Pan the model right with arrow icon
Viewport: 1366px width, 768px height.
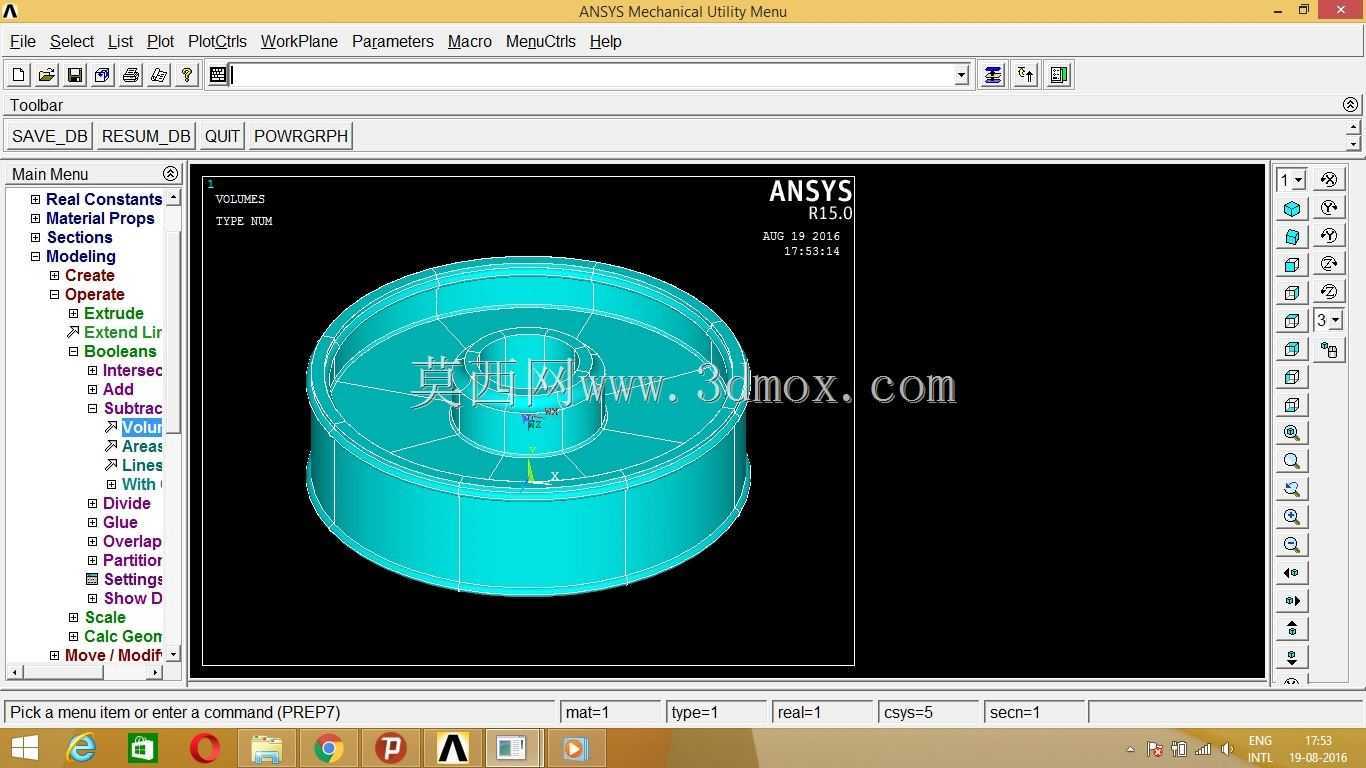point(1292,601)
